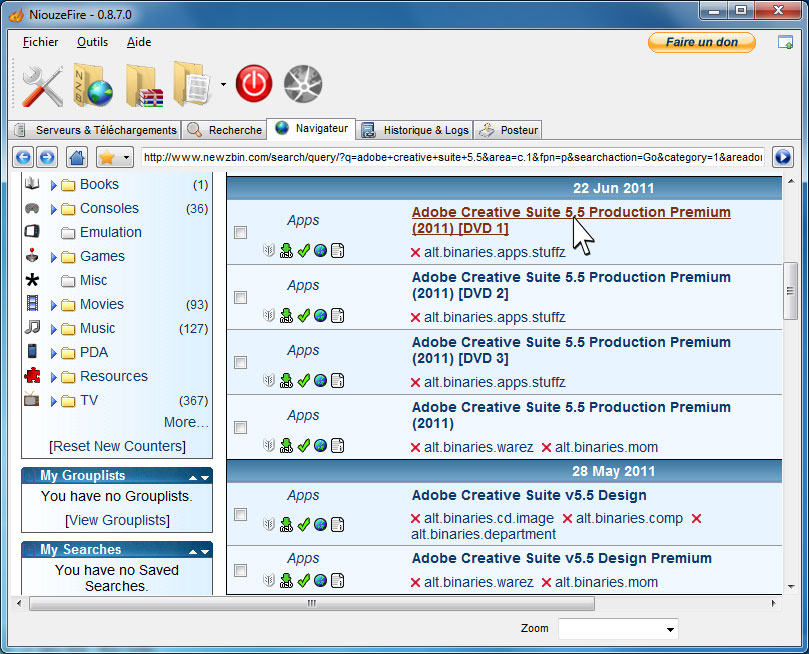Expand the Games category

(53, 257)
